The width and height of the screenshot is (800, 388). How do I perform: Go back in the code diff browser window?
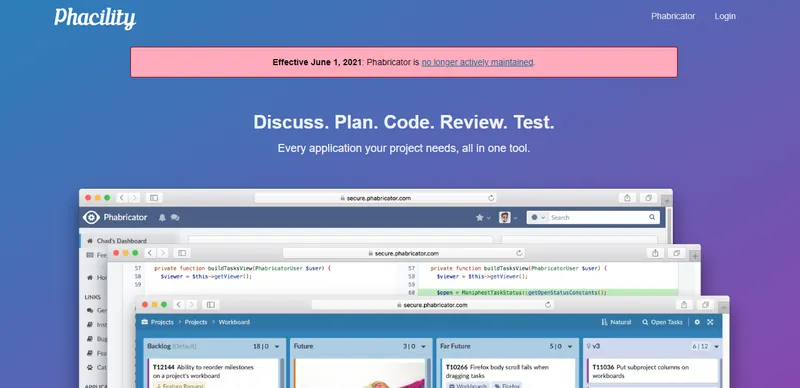151,253
